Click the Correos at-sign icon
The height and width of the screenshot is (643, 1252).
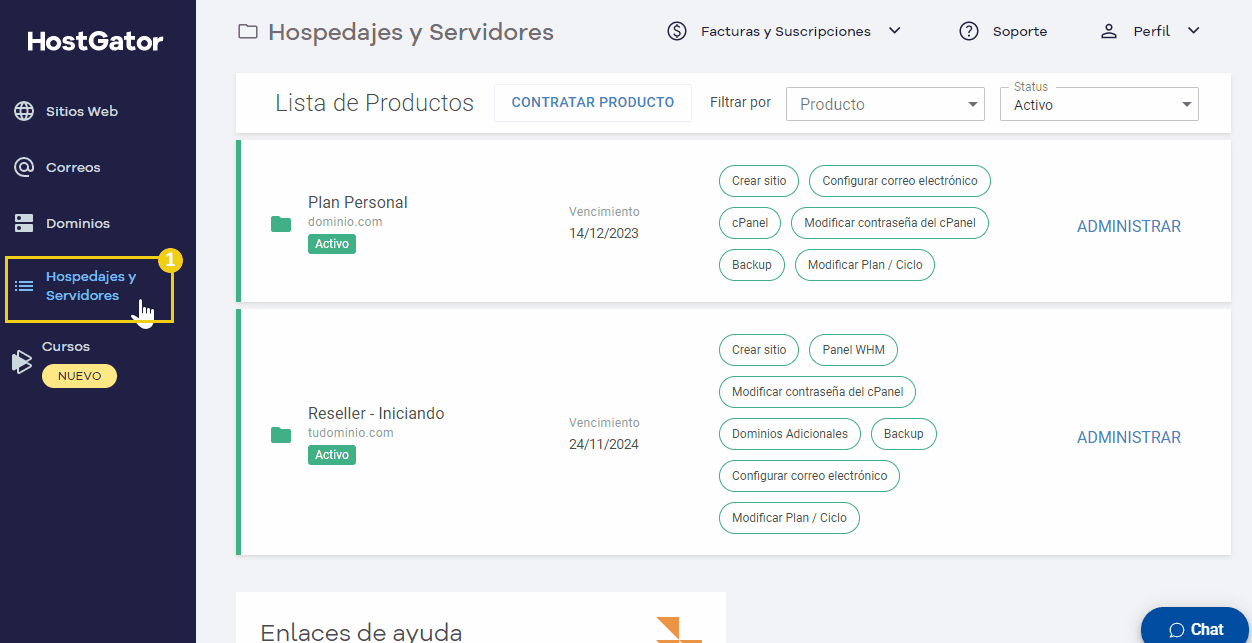tap(24, 167)
